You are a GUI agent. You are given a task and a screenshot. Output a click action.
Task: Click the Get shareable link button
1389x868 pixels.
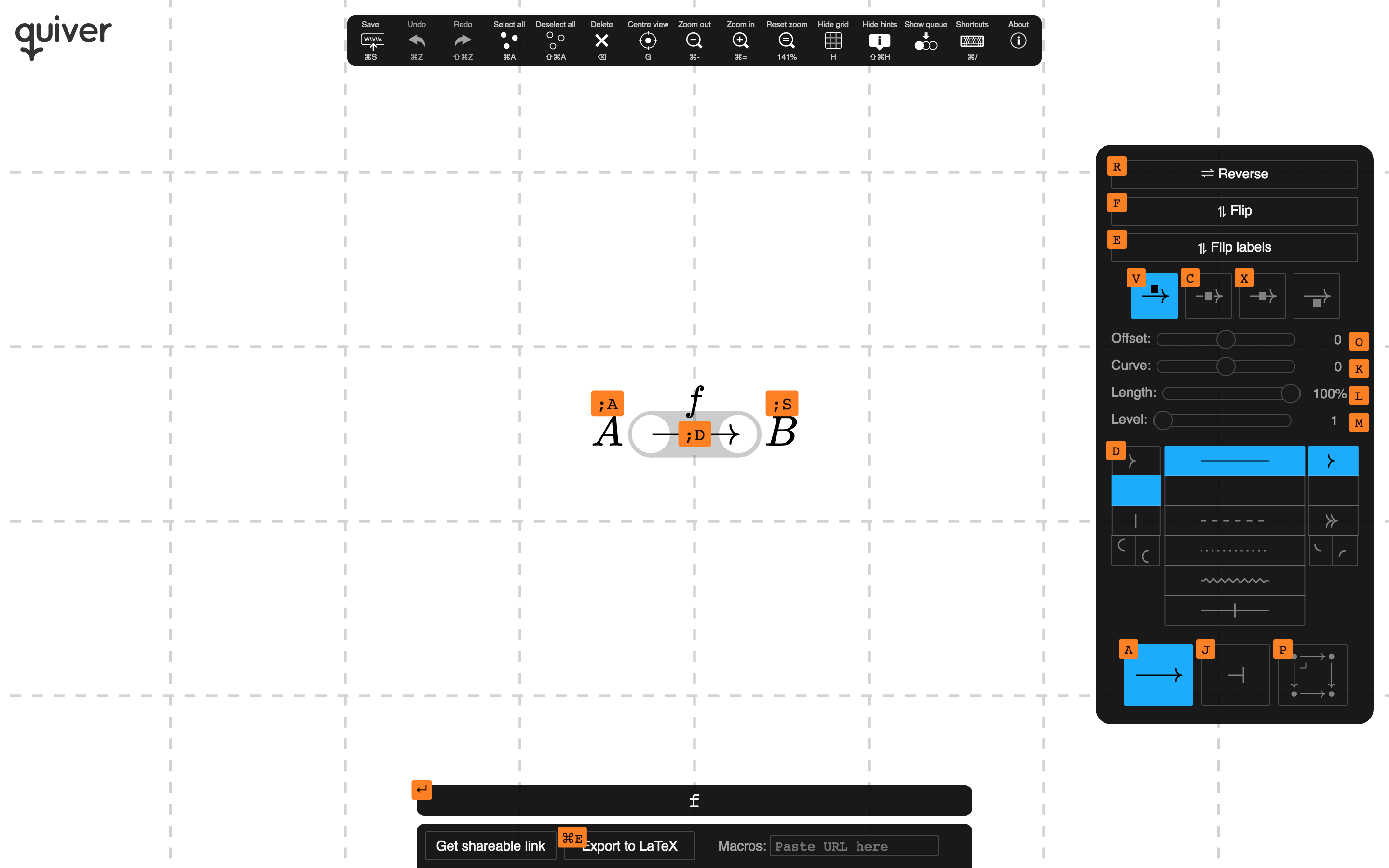point(490,845)
